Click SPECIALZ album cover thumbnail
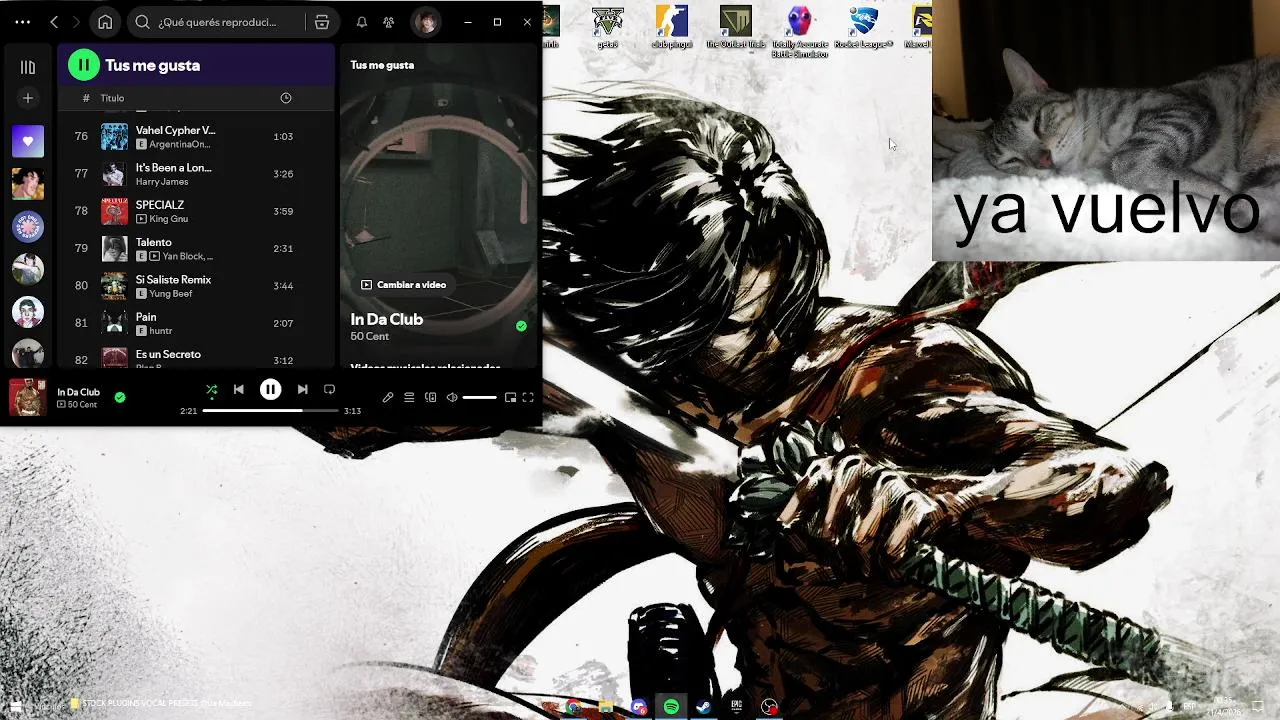1280x720 pixels. tap(114, 211)
